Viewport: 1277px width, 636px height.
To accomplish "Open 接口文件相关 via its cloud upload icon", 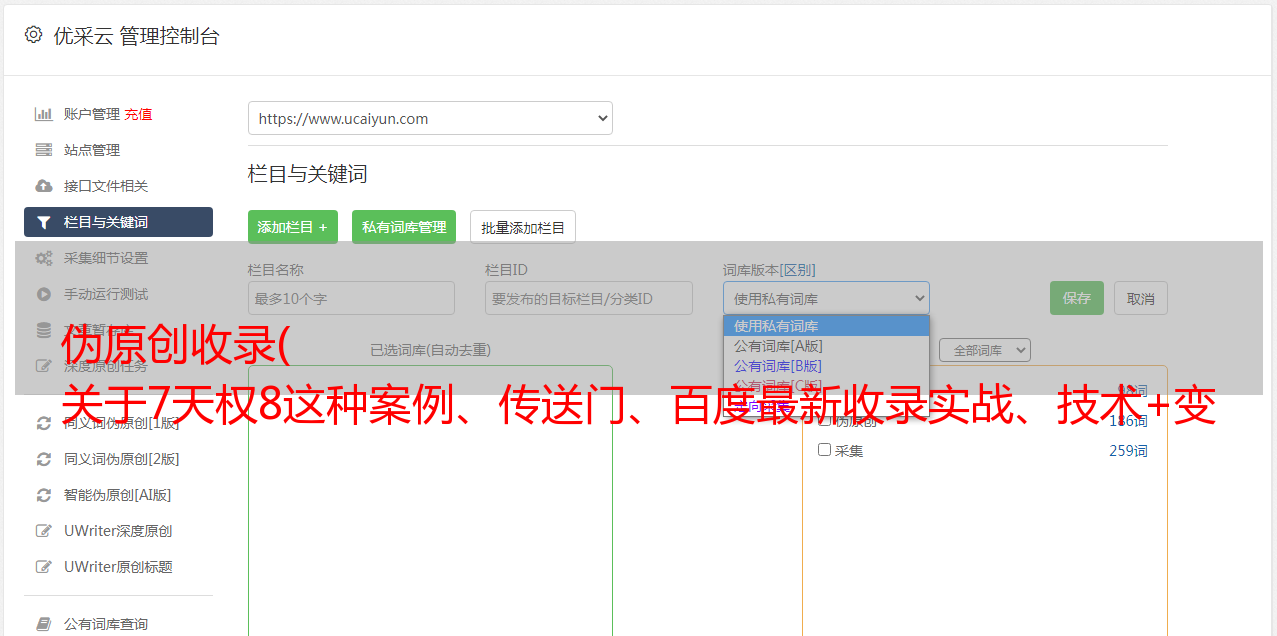I will coord(43,186).
